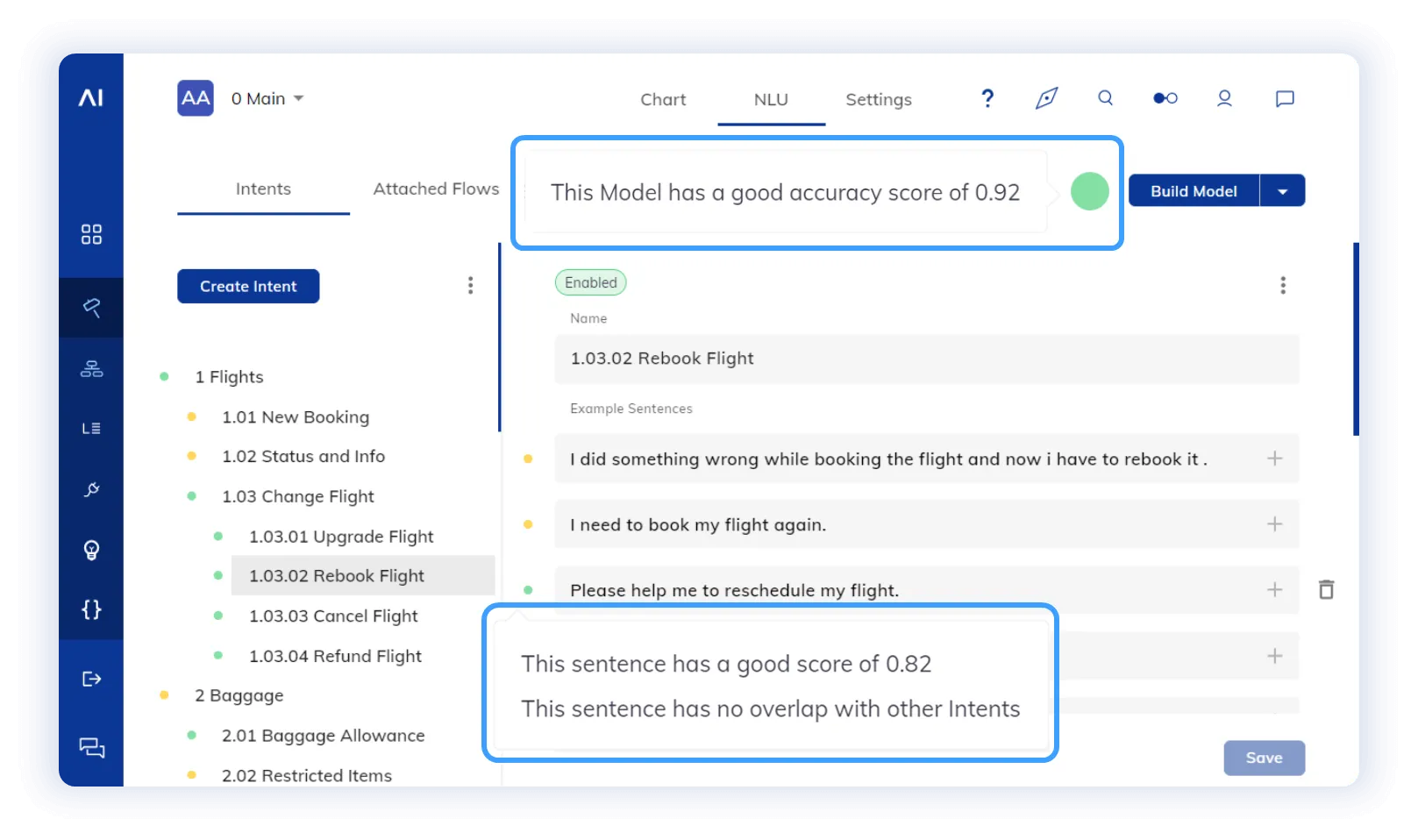This screenshot has width=1418, height=840.
Task: Select the NLU intents sidebar icon
Action: coord(91,308)
